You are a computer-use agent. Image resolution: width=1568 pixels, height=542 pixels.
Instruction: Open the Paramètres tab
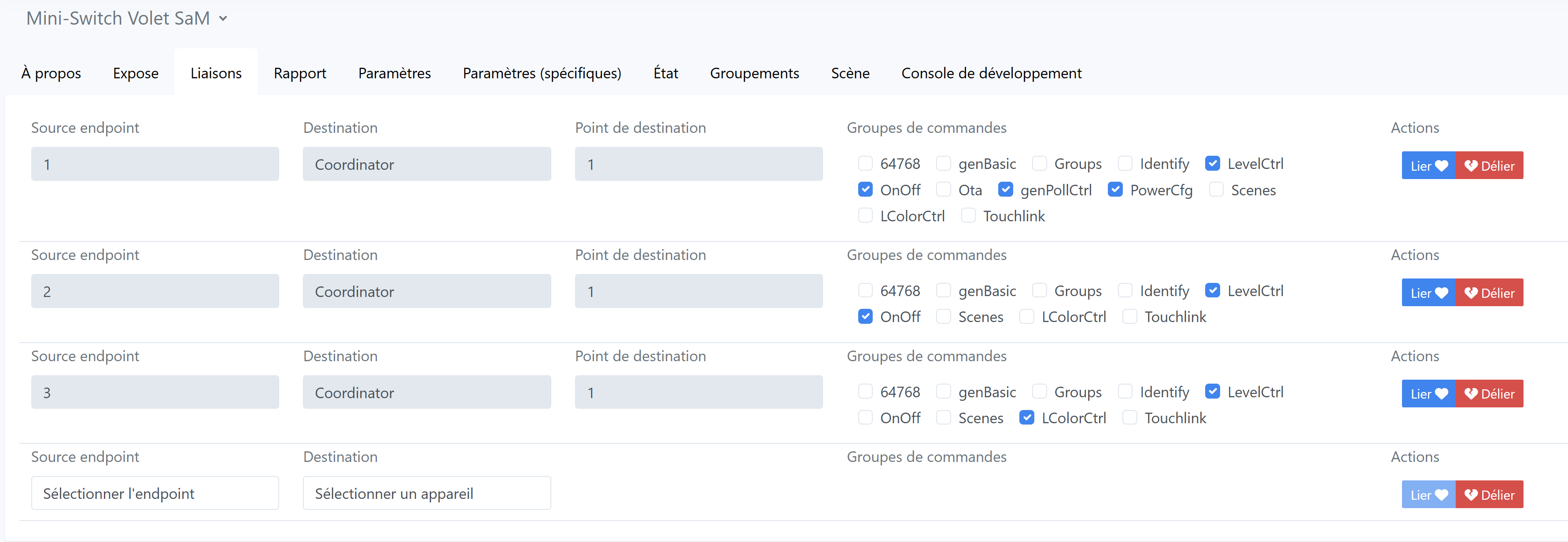click(395, 73)
